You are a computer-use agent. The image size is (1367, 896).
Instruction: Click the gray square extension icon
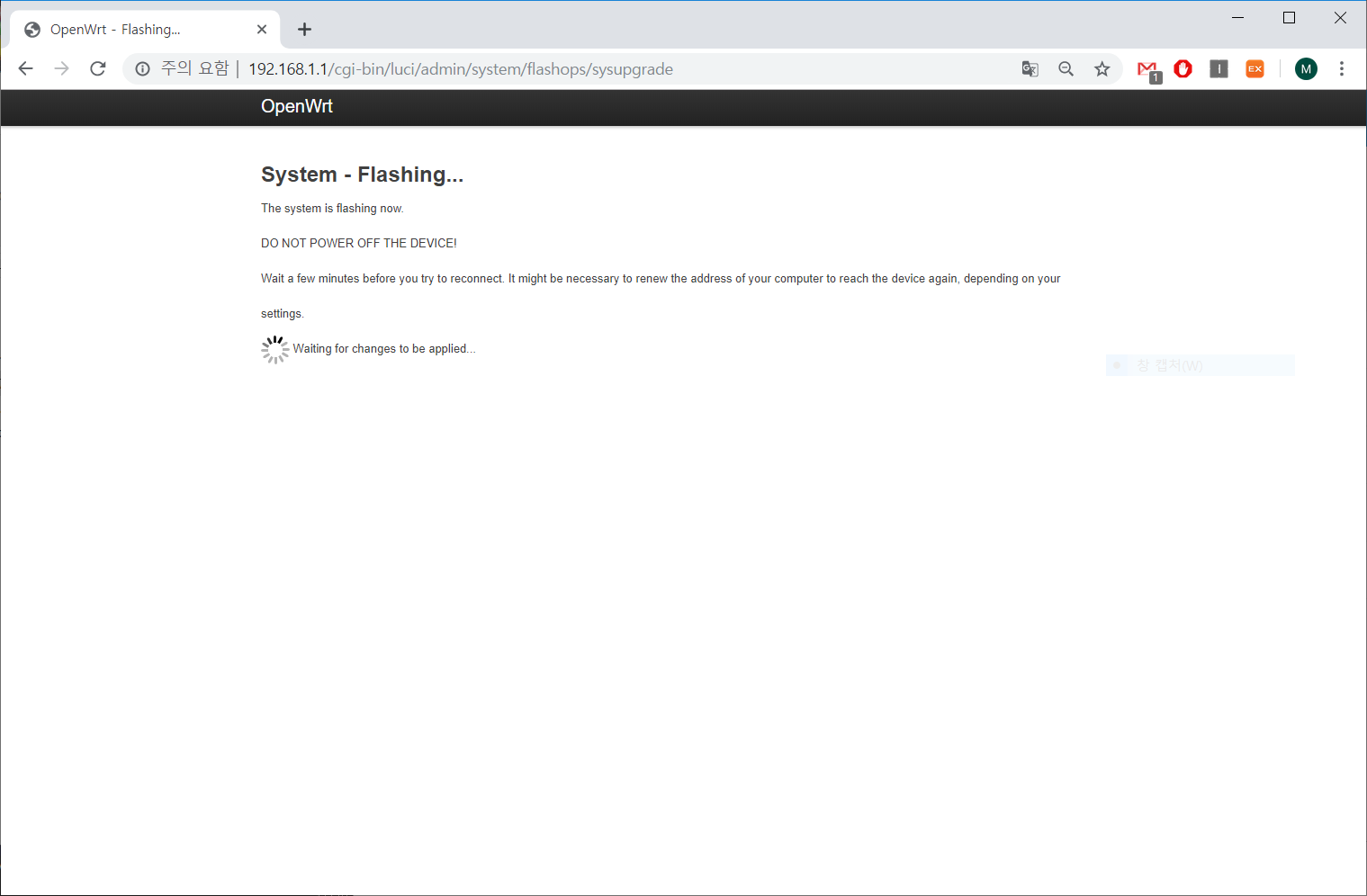tap(1219, 69)
